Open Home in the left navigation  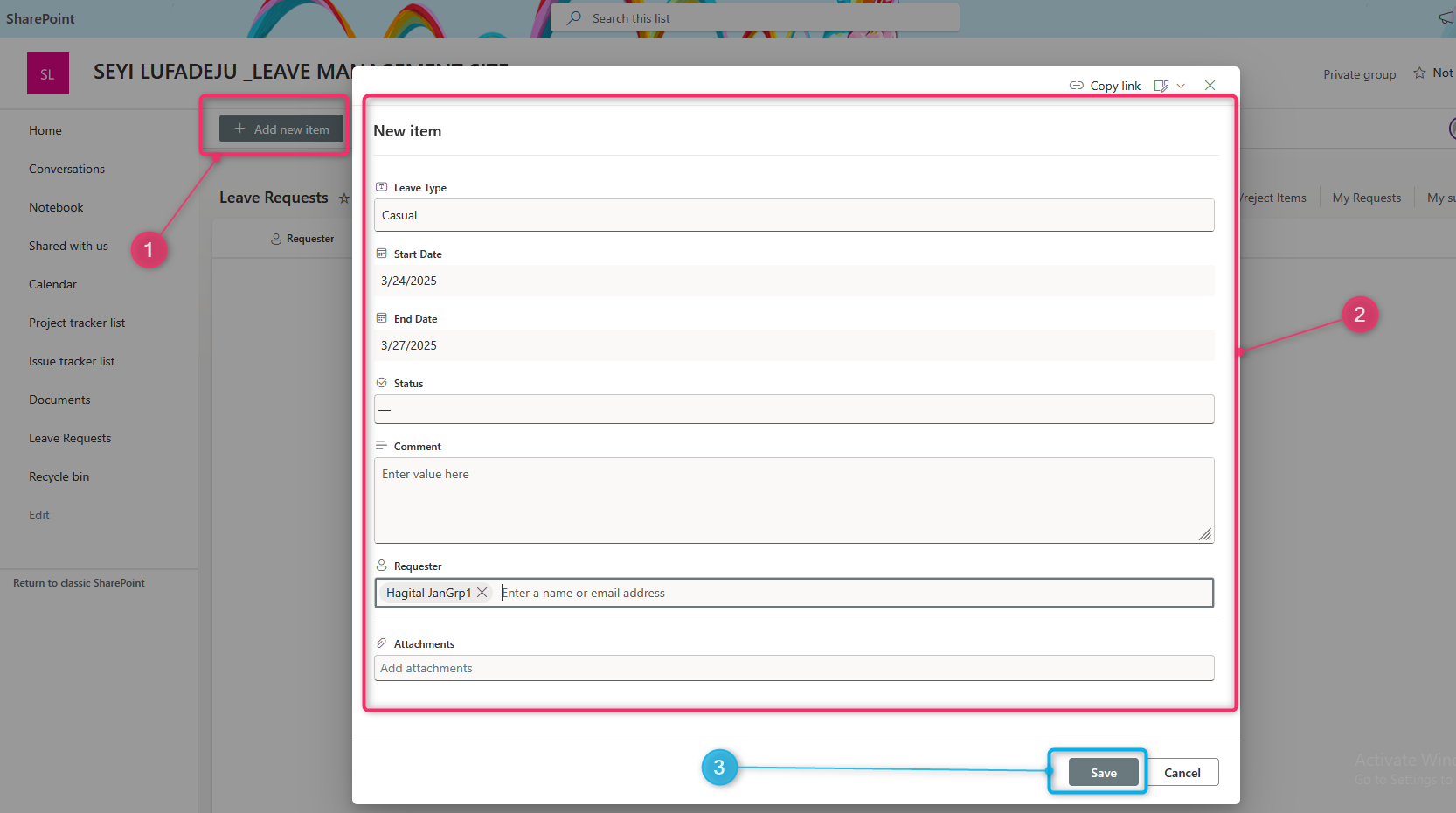(x=45, y=130)
